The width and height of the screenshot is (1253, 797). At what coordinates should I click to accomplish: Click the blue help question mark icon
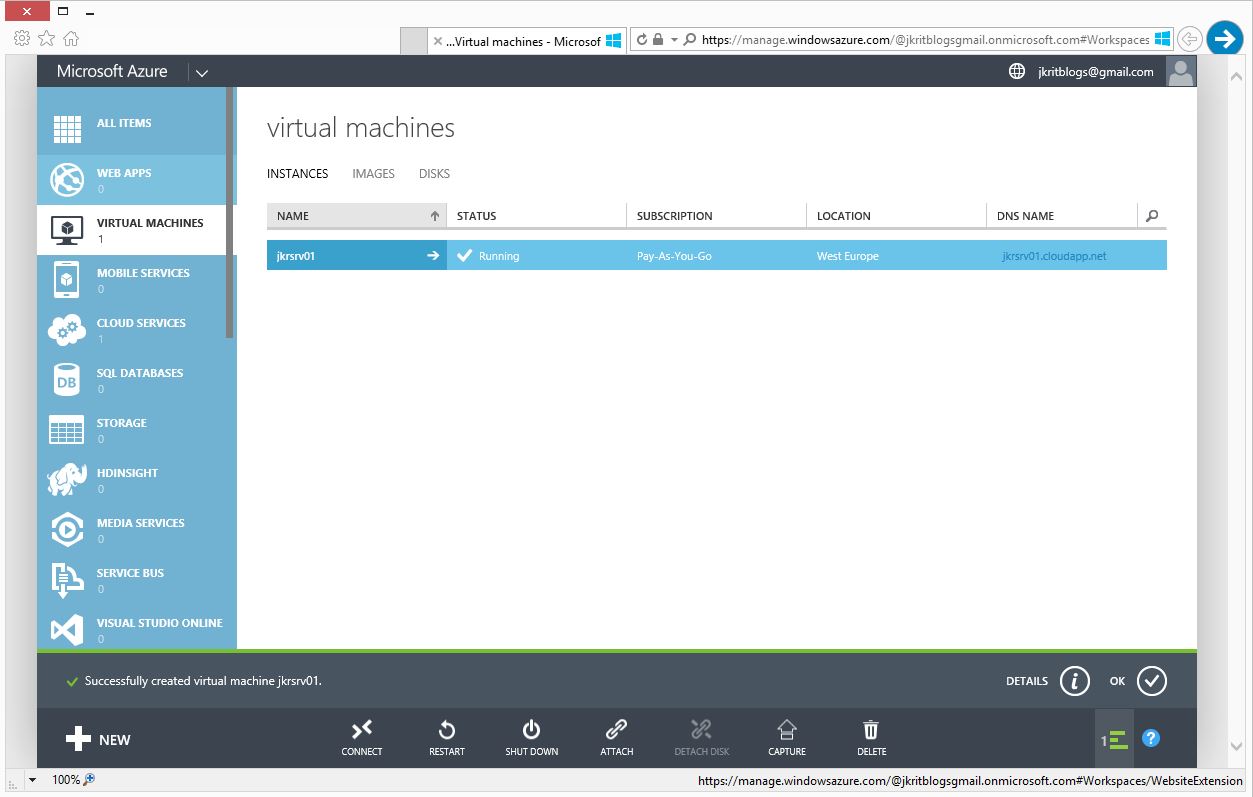tap(1151, 739)
